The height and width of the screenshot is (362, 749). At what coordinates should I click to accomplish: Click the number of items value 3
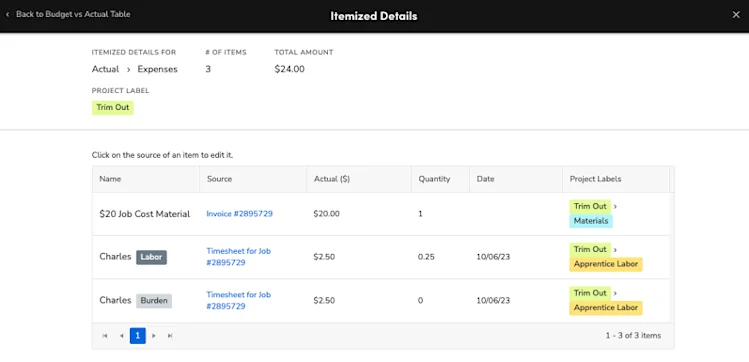(208, 69)
